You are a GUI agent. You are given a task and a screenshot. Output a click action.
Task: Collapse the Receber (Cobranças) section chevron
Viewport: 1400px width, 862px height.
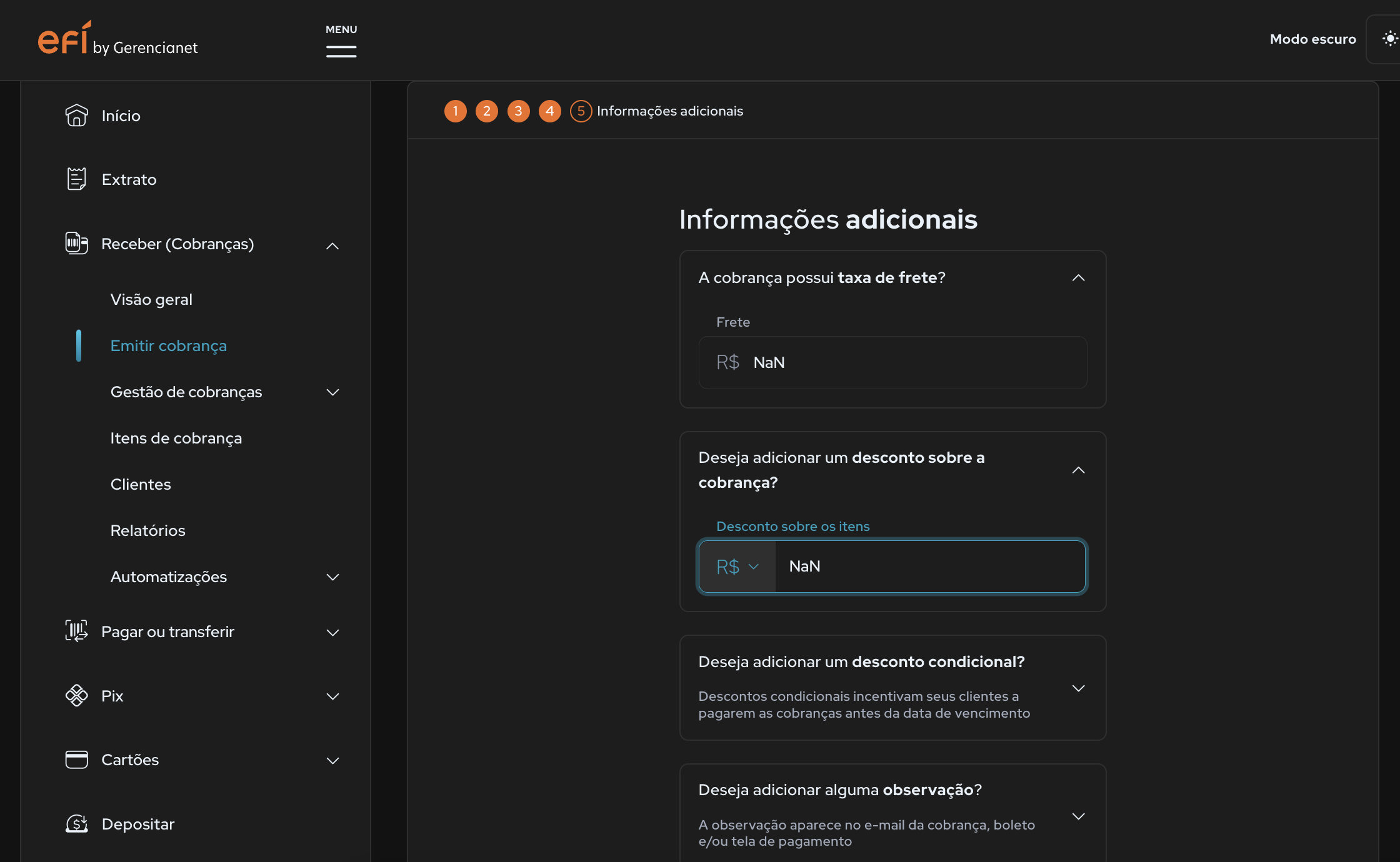[332, 245]
